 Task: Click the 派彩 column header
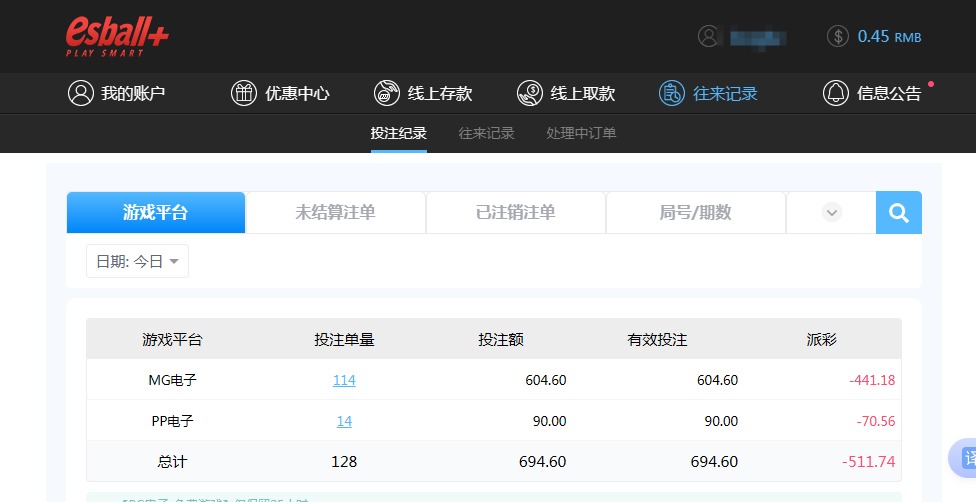(x=822, y=339)
